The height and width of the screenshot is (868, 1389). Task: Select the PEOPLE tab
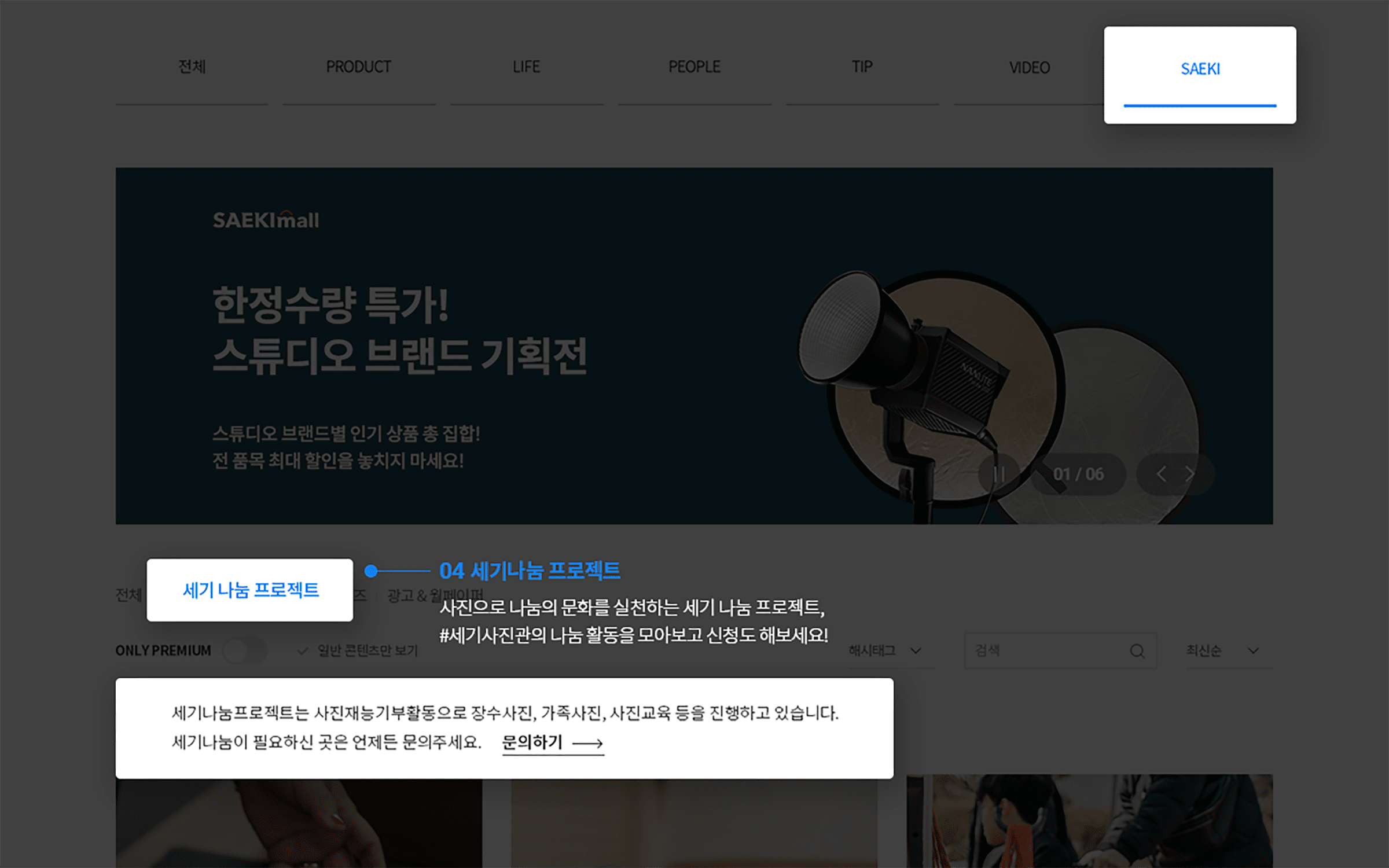[694, 67]
